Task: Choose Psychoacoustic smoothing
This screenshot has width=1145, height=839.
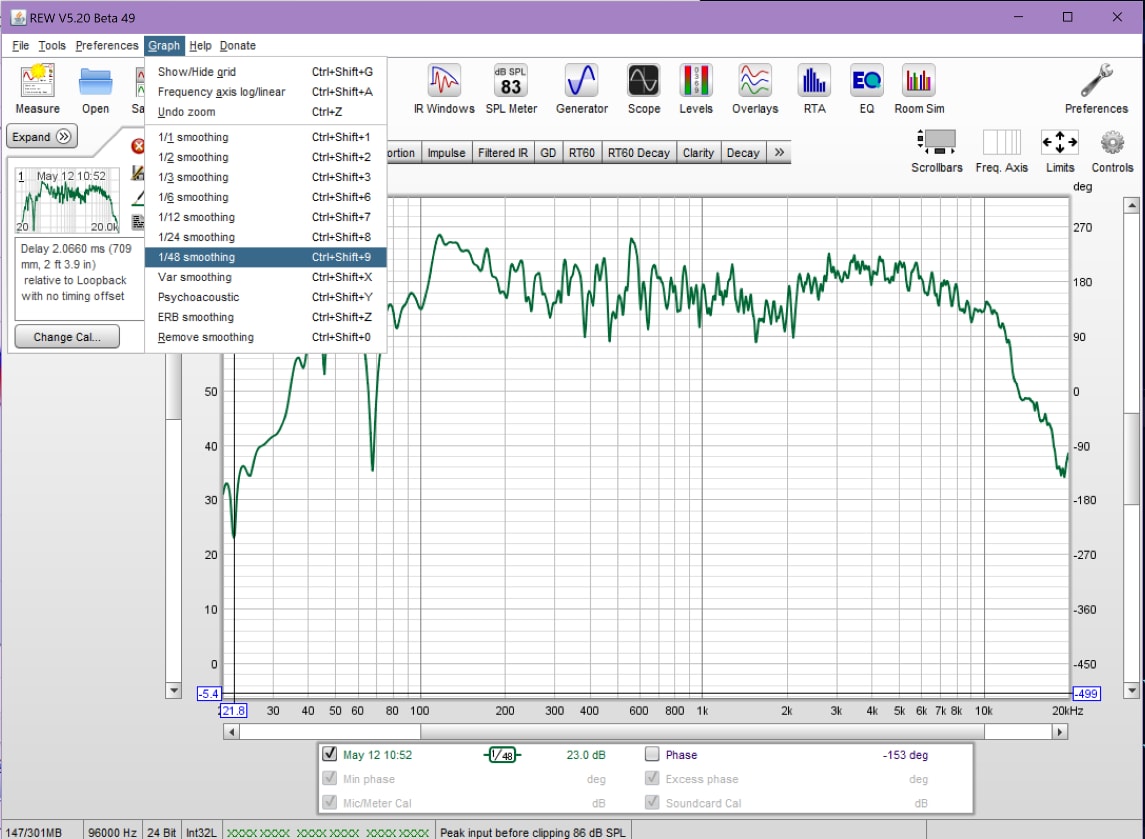Action: click(265, 297)
